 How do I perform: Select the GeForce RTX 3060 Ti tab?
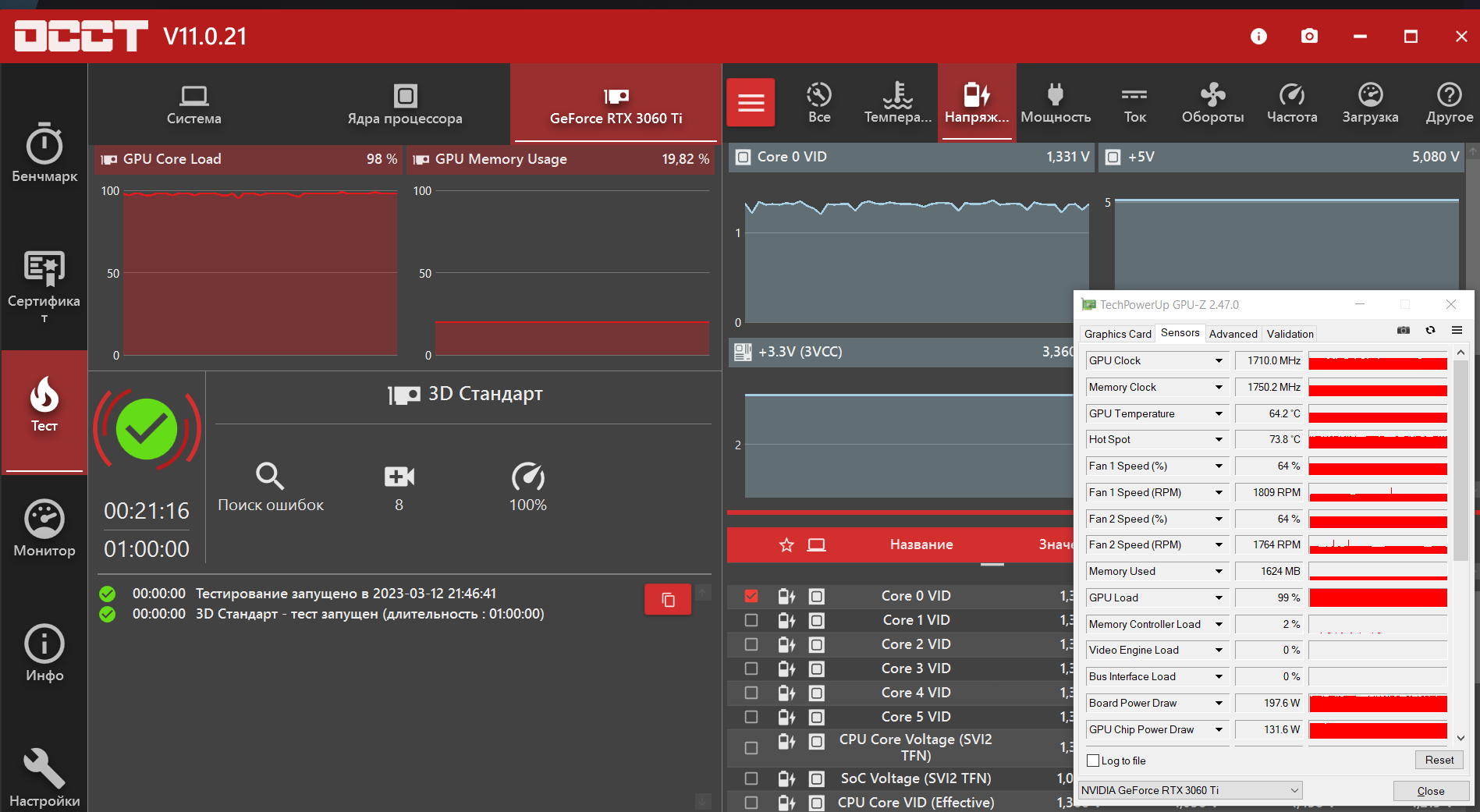tap(616, 104)
